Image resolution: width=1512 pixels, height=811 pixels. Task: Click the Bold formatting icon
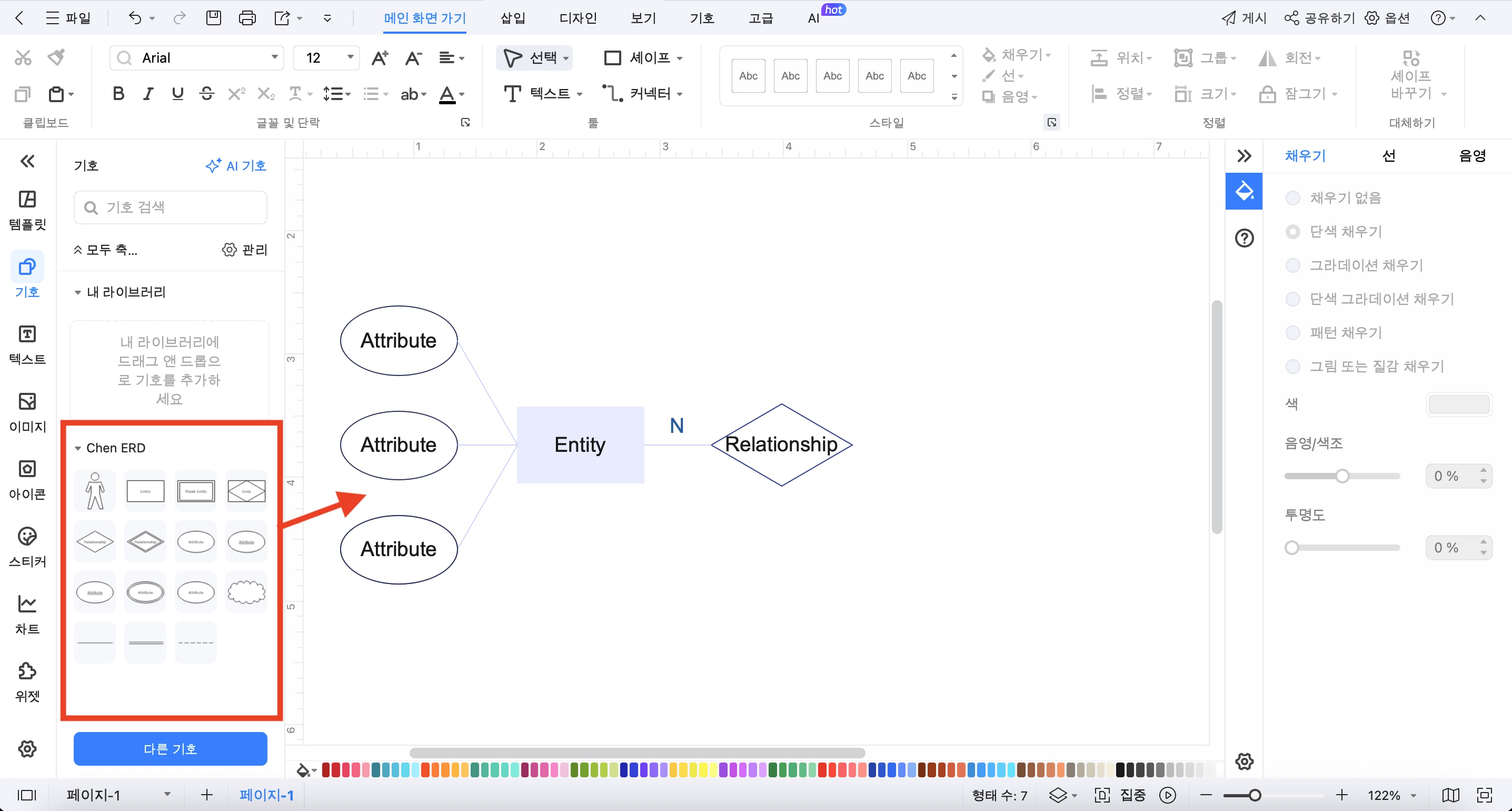[x=118, y=93]
